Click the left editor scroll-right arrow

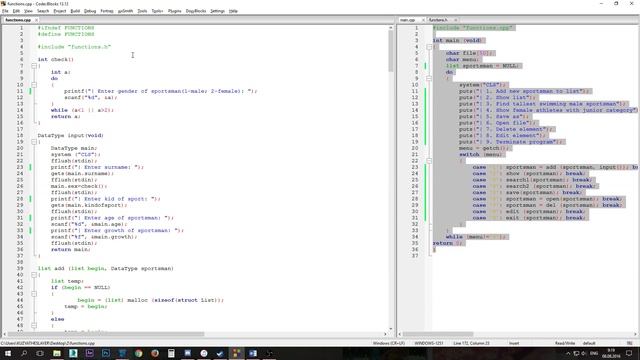point(385,334)
